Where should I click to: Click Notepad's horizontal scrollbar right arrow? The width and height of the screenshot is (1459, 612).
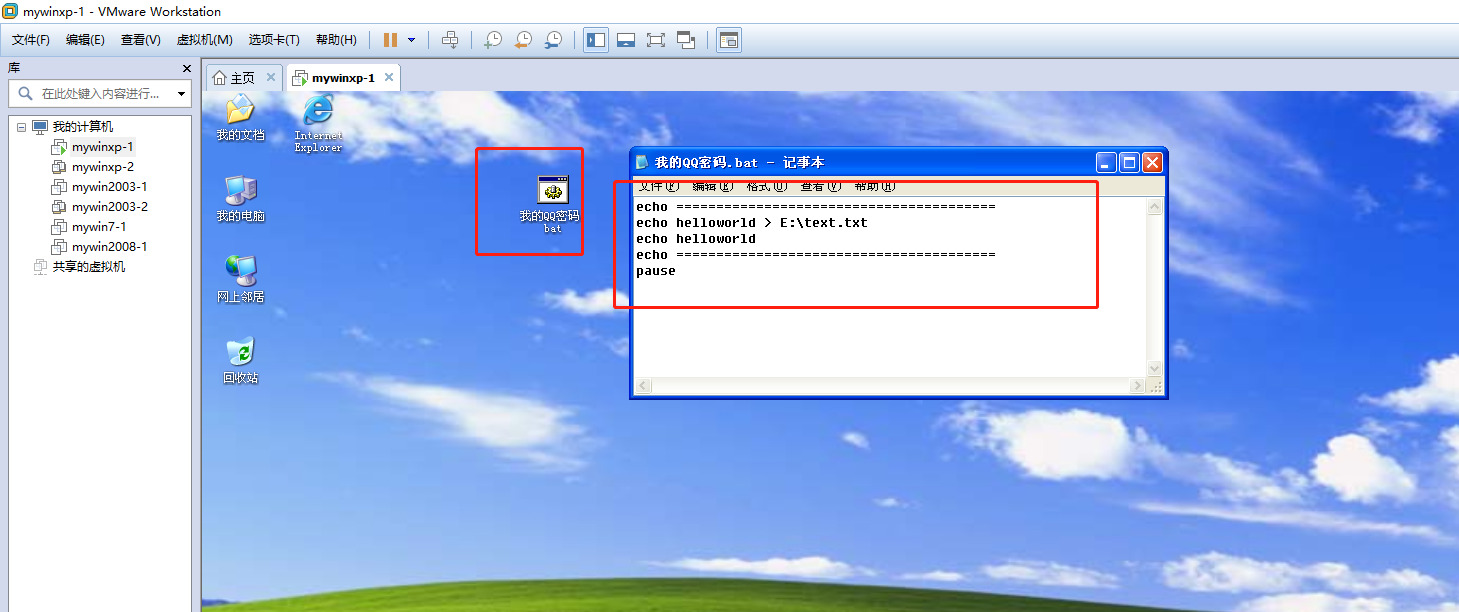pyautogui.click(x=1138, y=386)
